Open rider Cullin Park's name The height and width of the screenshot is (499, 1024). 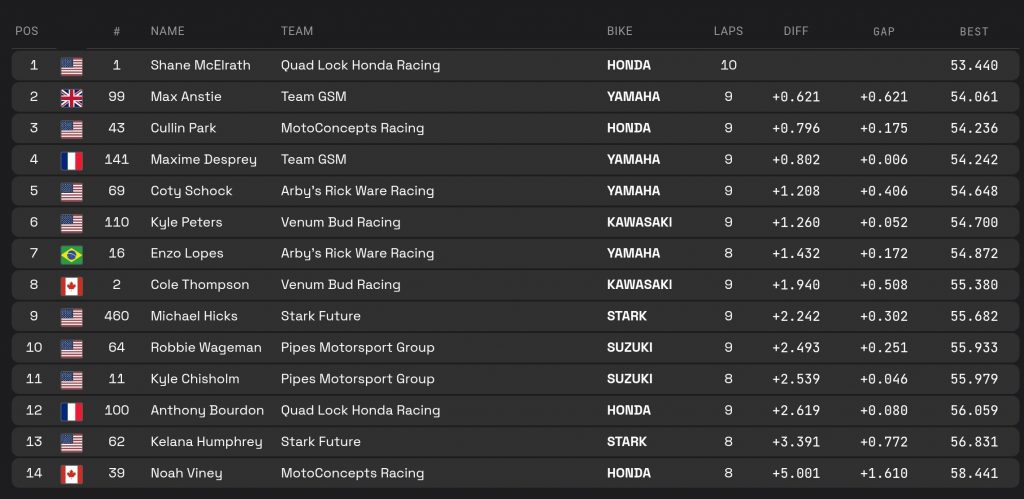click(183, 128)
